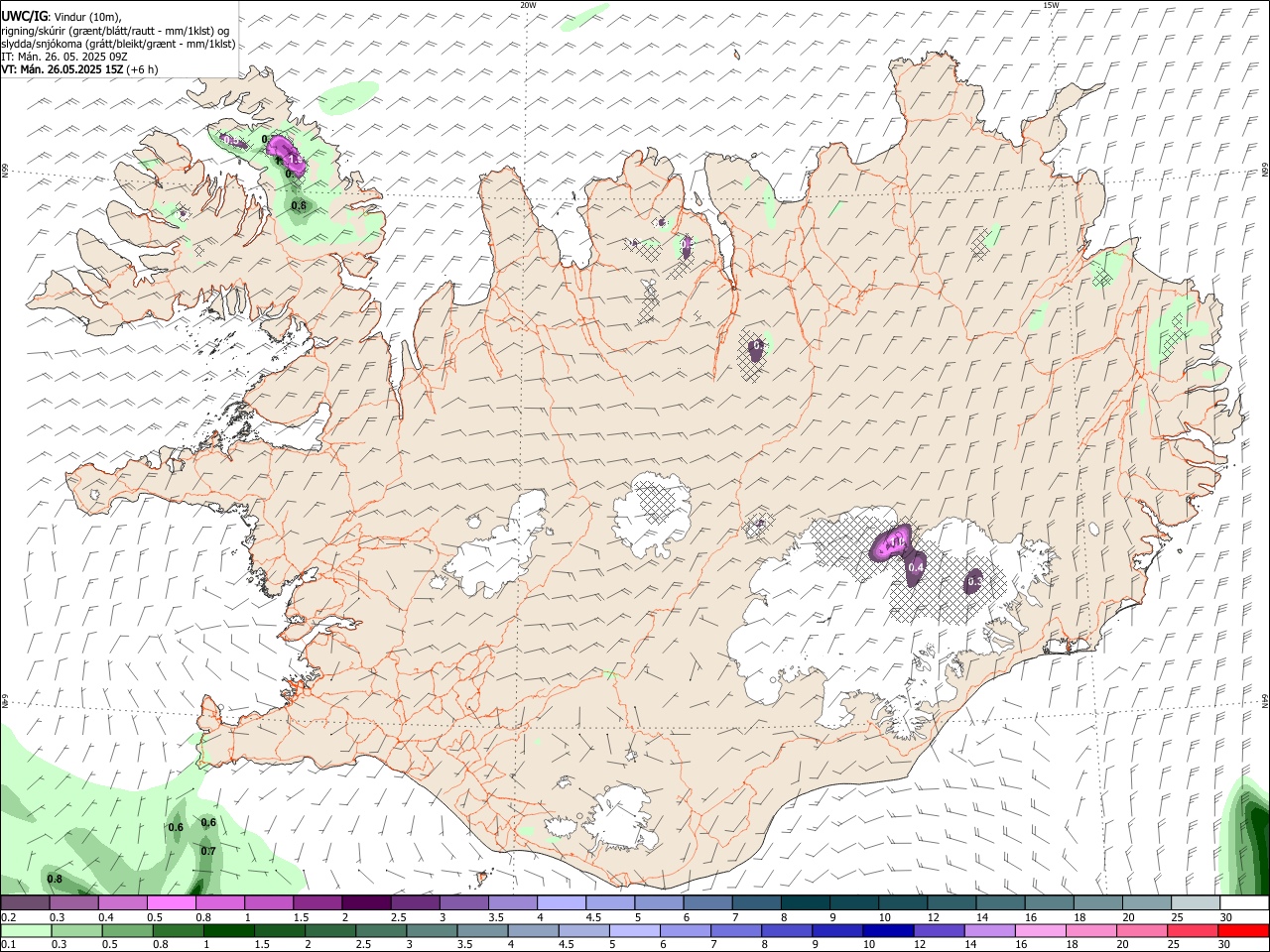Click the medium green 0.5 swatch in bottom legend row

pos(127,931)
